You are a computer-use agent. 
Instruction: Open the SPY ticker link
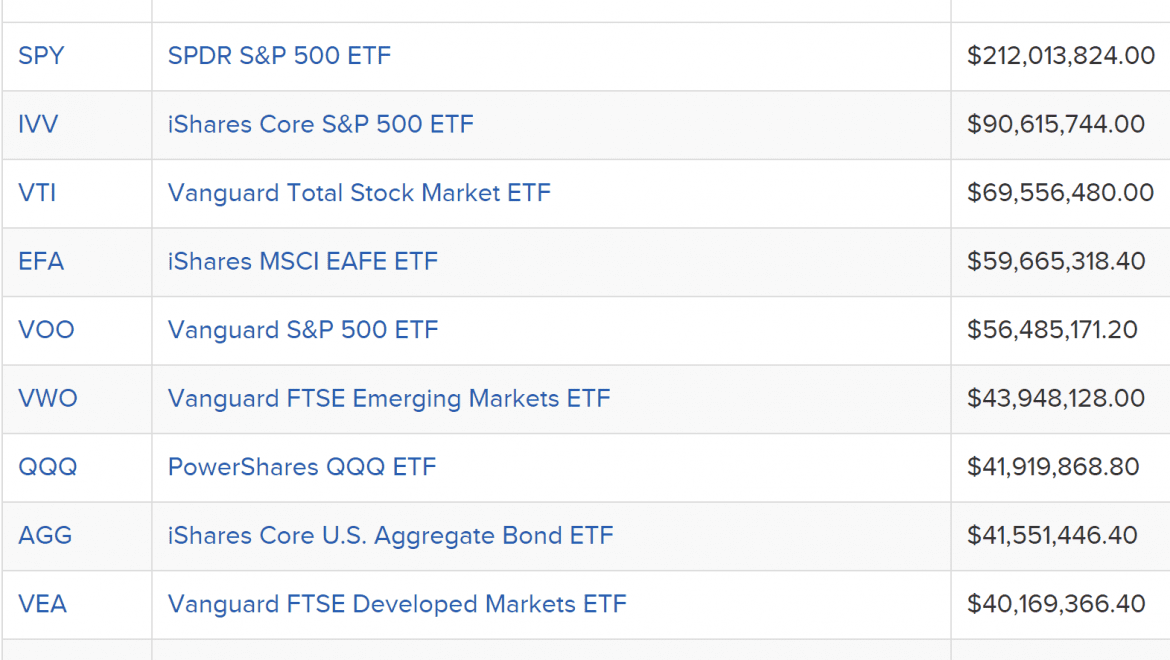pos(41,56)
